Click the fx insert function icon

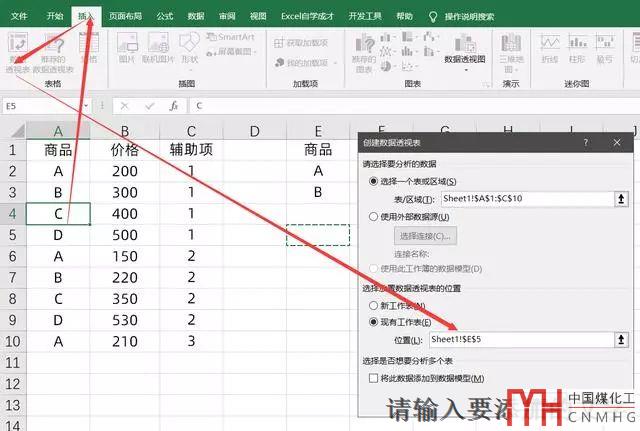tap(173, 105)
